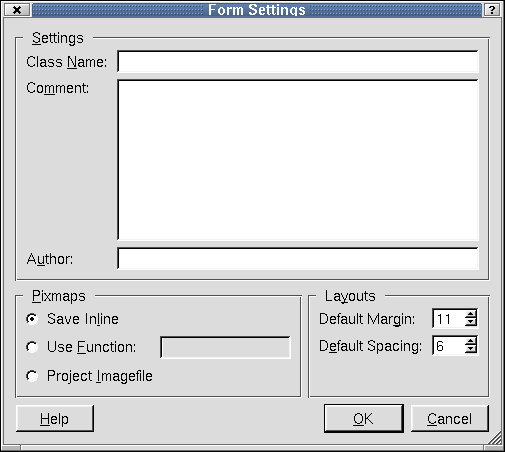Select the Use Function radio button

tap(32, 347)
